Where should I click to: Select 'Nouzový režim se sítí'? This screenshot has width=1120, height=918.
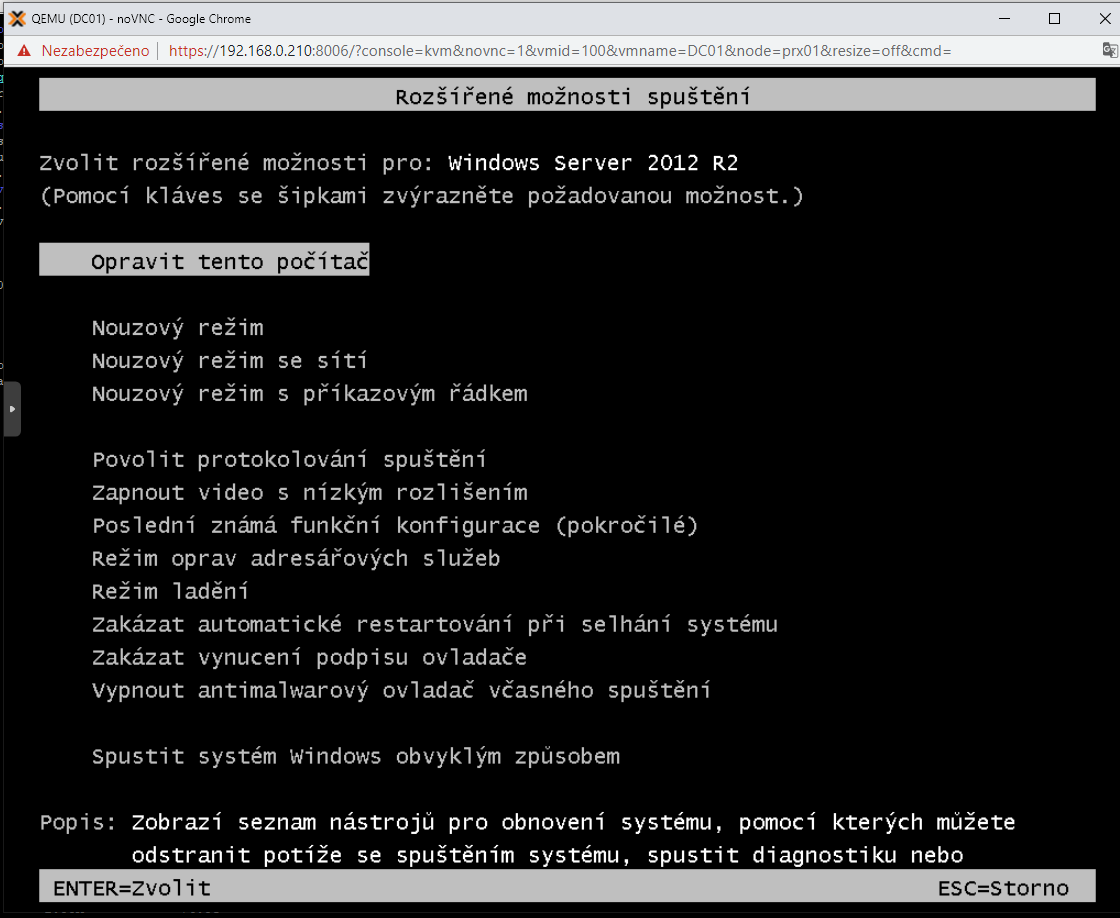229,361
